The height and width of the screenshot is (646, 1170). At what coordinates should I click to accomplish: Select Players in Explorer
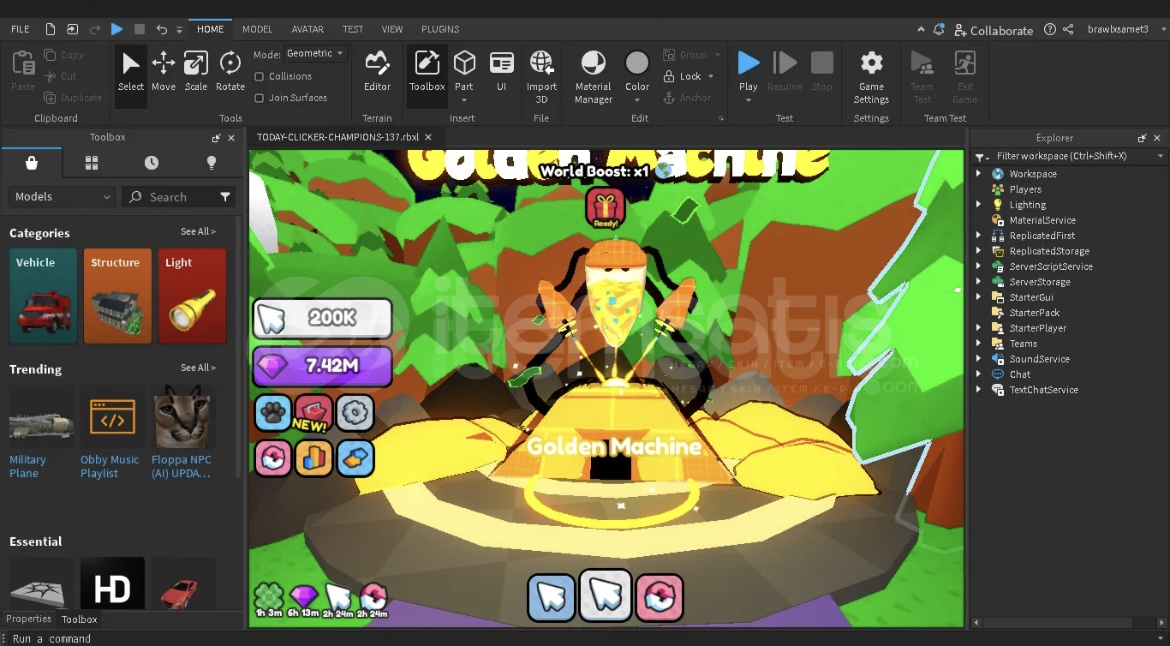pyautogui.click(x=1024, y=189)
